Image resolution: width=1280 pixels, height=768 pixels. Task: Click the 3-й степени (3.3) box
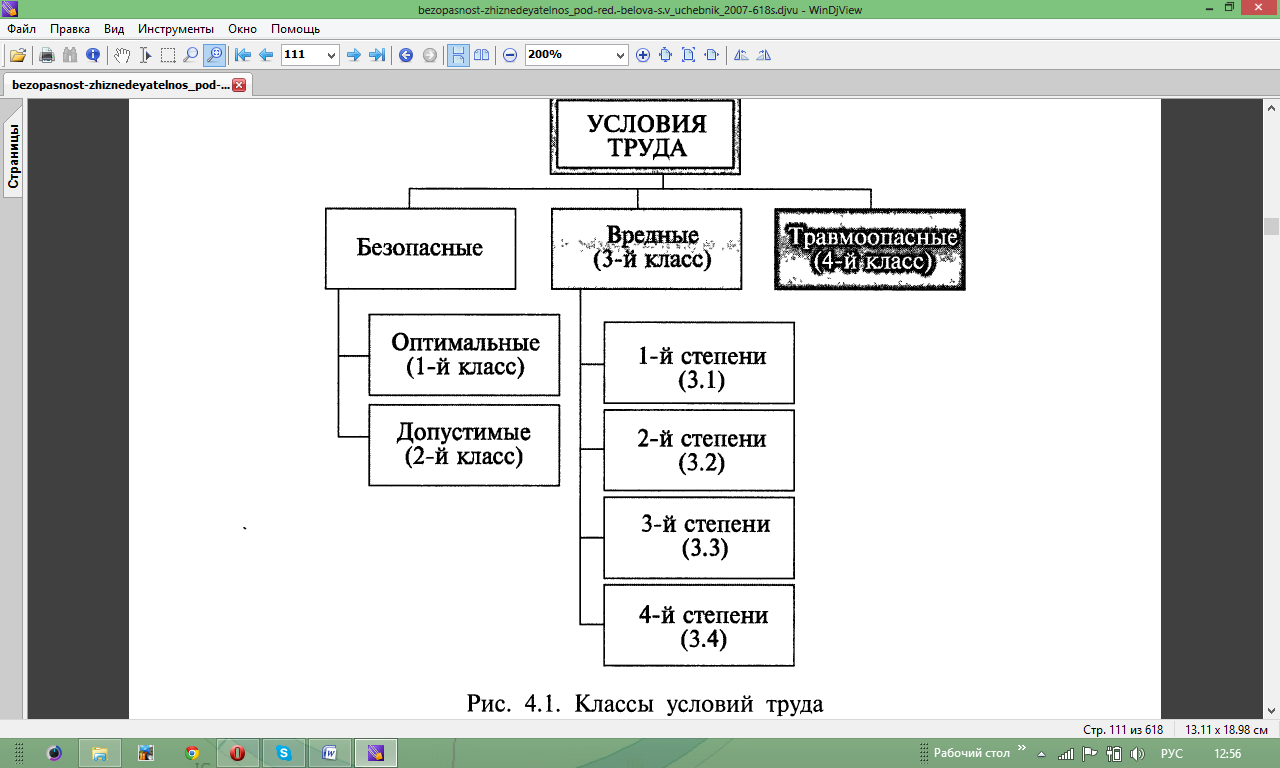(699, 537)
